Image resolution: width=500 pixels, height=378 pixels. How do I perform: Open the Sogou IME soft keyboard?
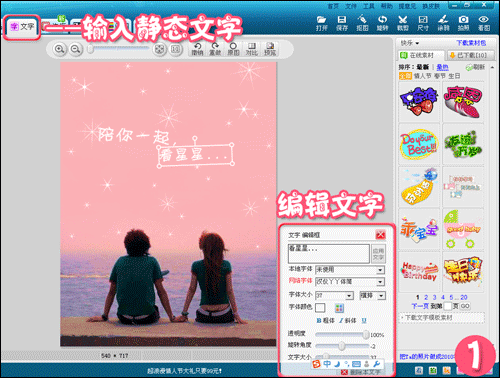[356, 364]
